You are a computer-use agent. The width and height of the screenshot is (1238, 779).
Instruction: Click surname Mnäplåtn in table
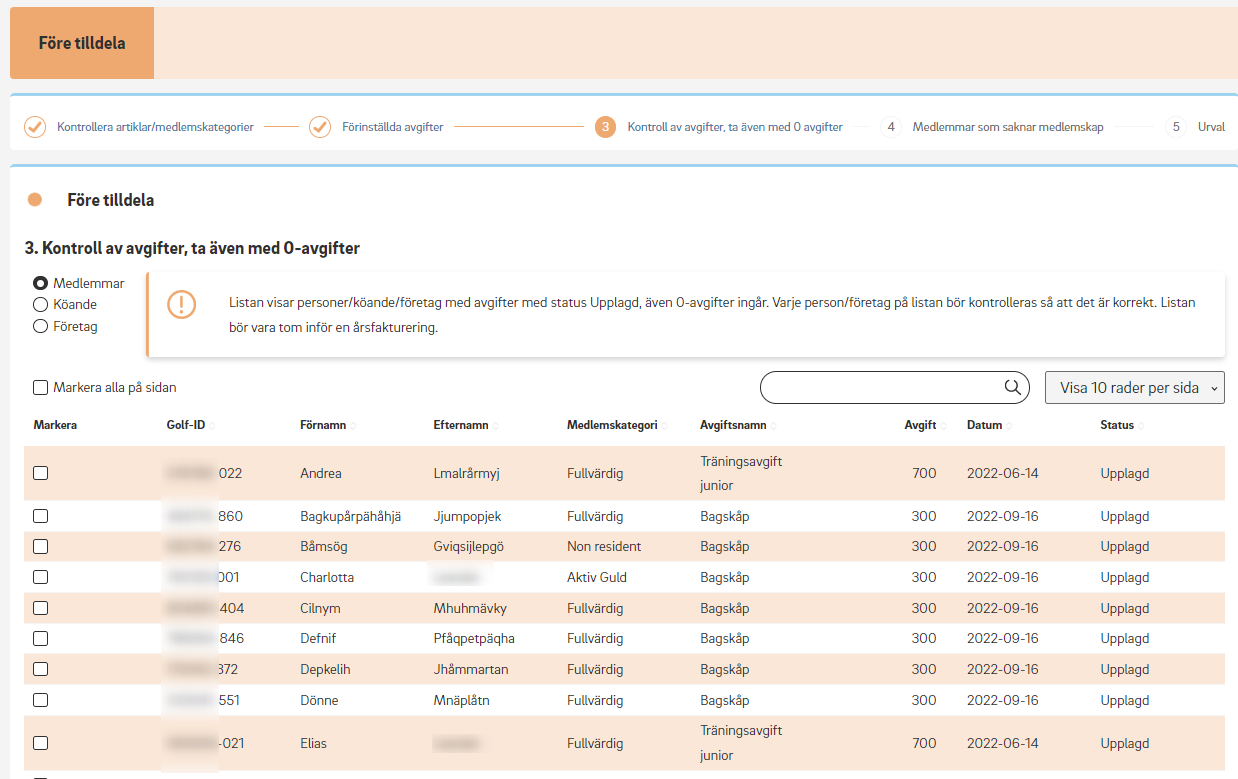(x=461, y=700)
